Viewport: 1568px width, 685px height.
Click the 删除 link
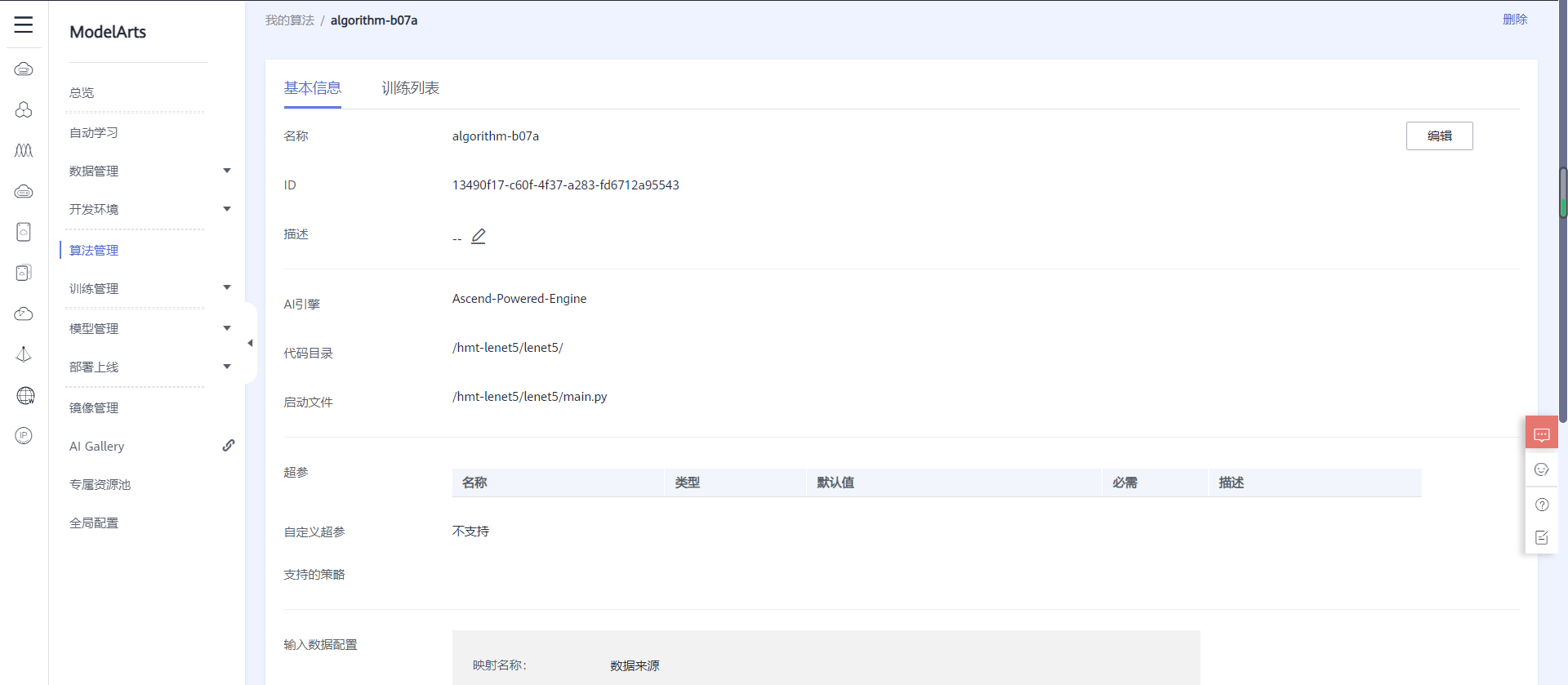[x=1515, y=19]
